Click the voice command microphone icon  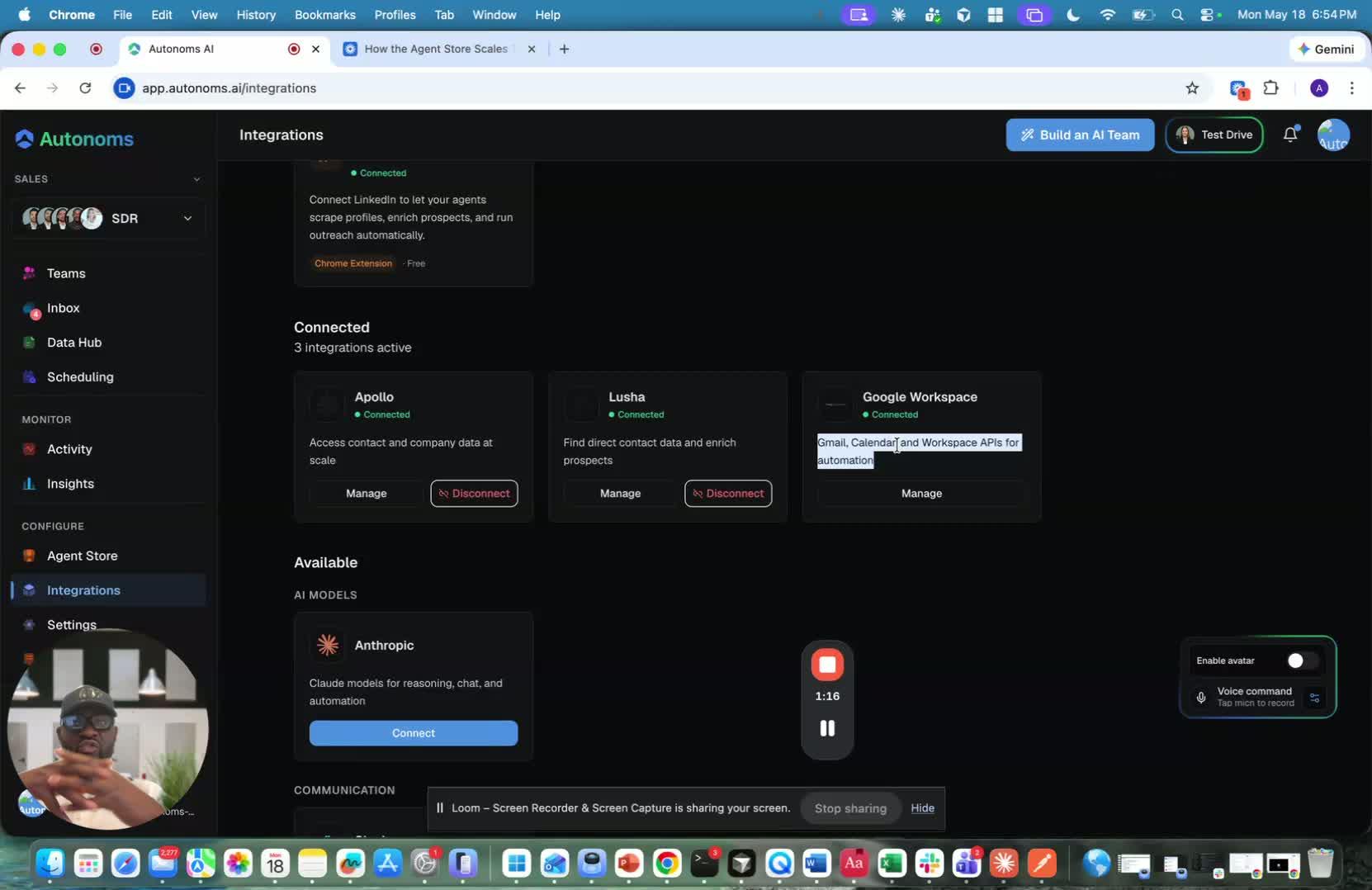[1201, 698]
